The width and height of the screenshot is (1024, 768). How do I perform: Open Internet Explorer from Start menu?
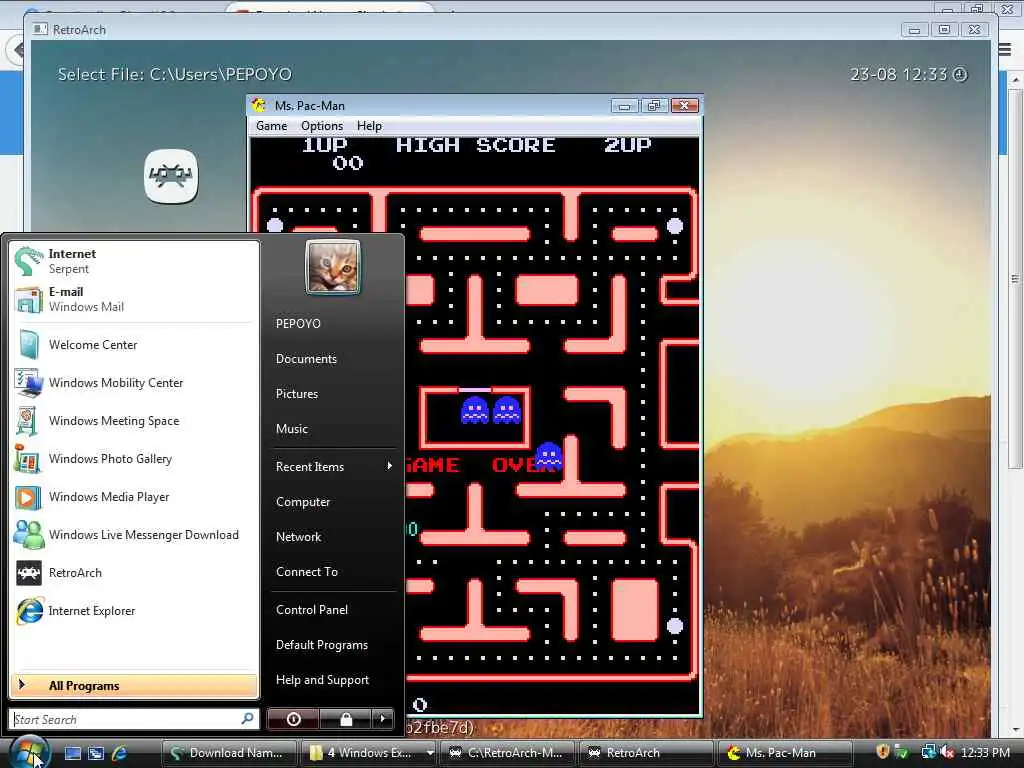click(134, 611)
